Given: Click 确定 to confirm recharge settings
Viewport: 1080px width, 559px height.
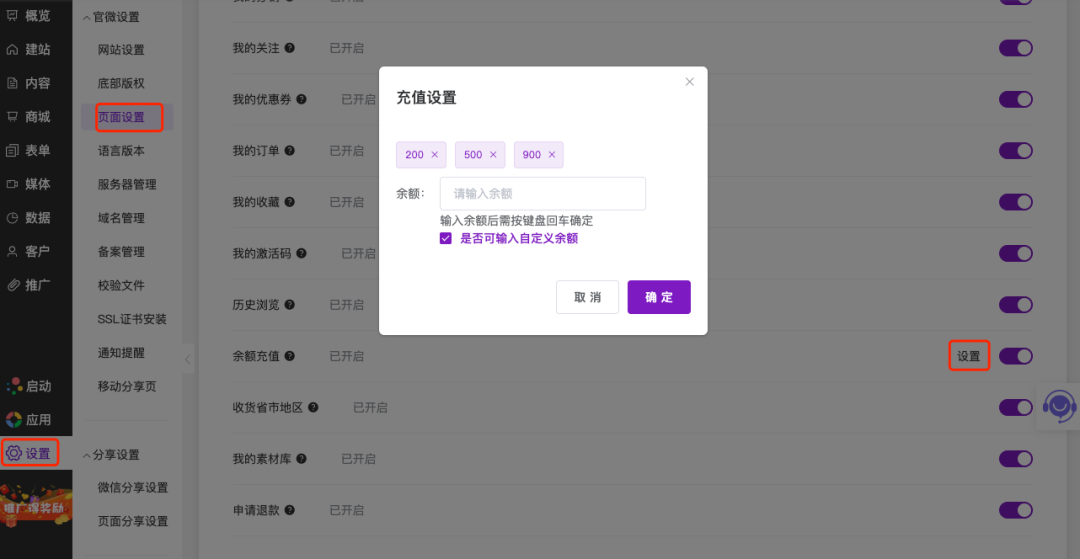Looking at the screenshot, I should [659, 297].
